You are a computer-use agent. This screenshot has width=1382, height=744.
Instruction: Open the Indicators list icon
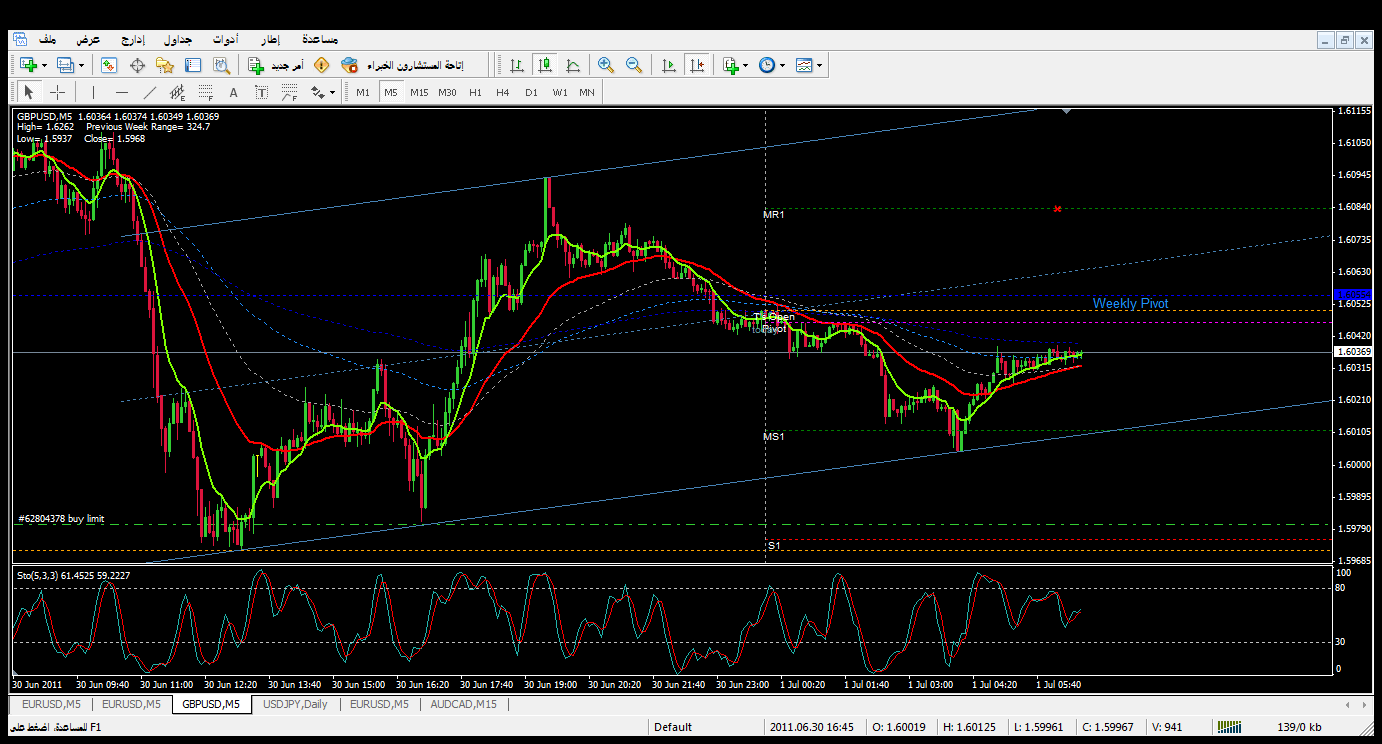(730, 65)
